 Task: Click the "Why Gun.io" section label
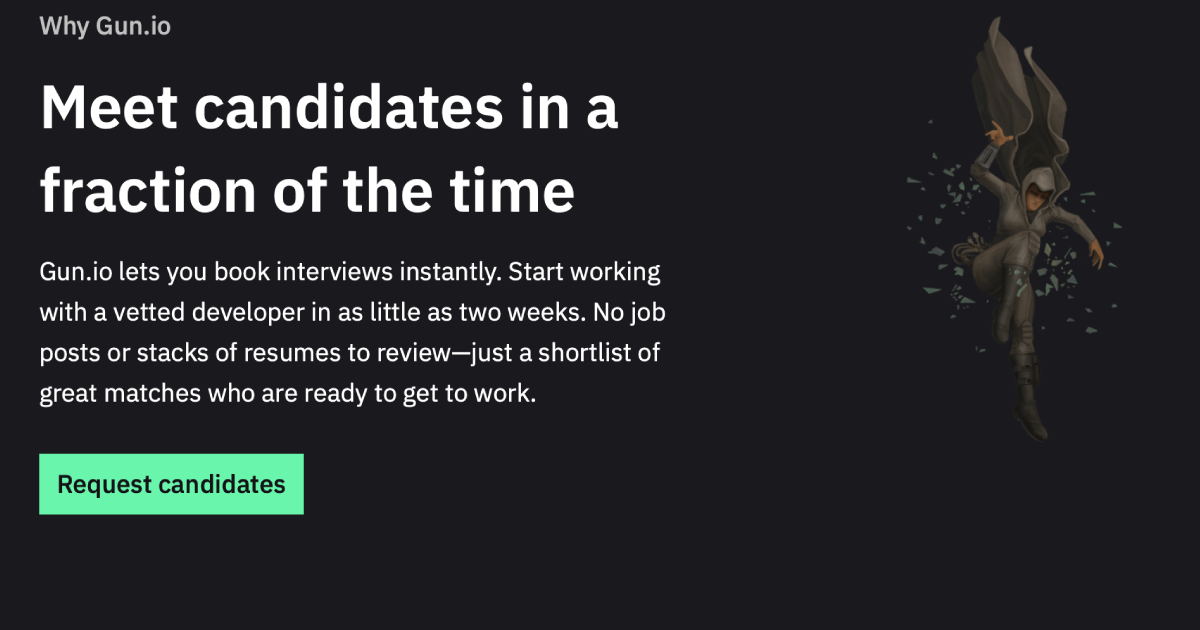105,26
